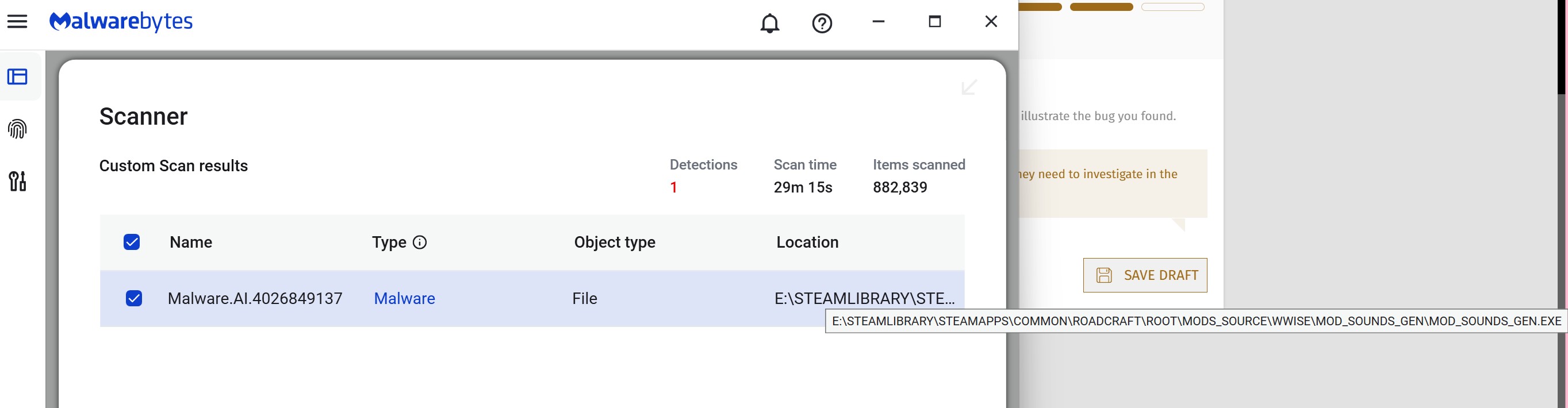Click the Type column header
The width and height of the screenshot is (1568, 408).
(389, 242)
